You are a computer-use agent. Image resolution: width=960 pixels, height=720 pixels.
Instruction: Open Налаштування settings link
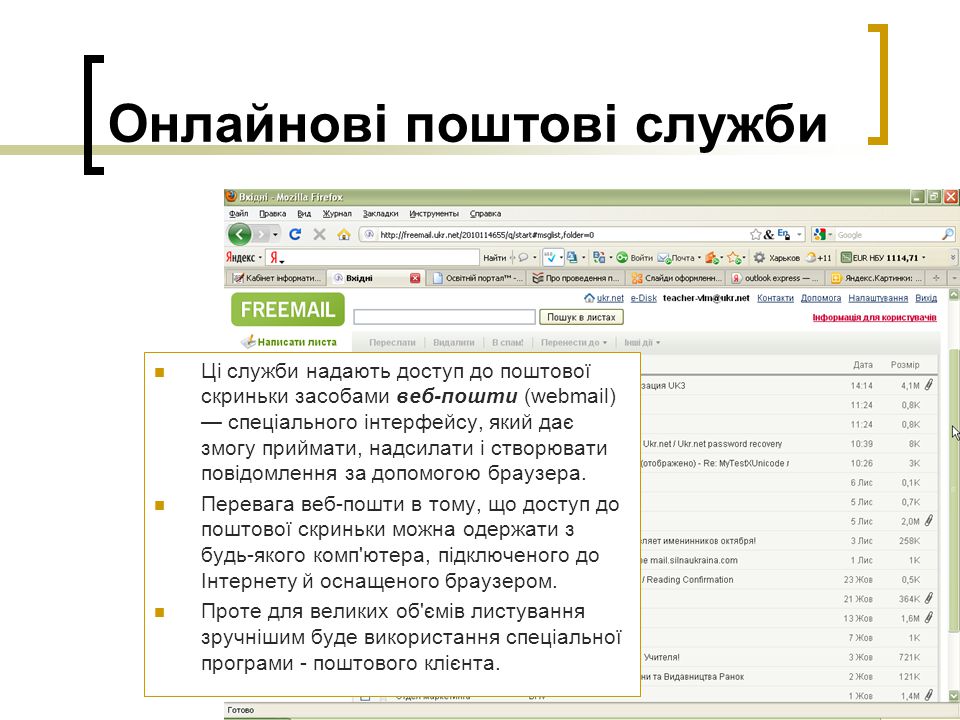point(878,298)
